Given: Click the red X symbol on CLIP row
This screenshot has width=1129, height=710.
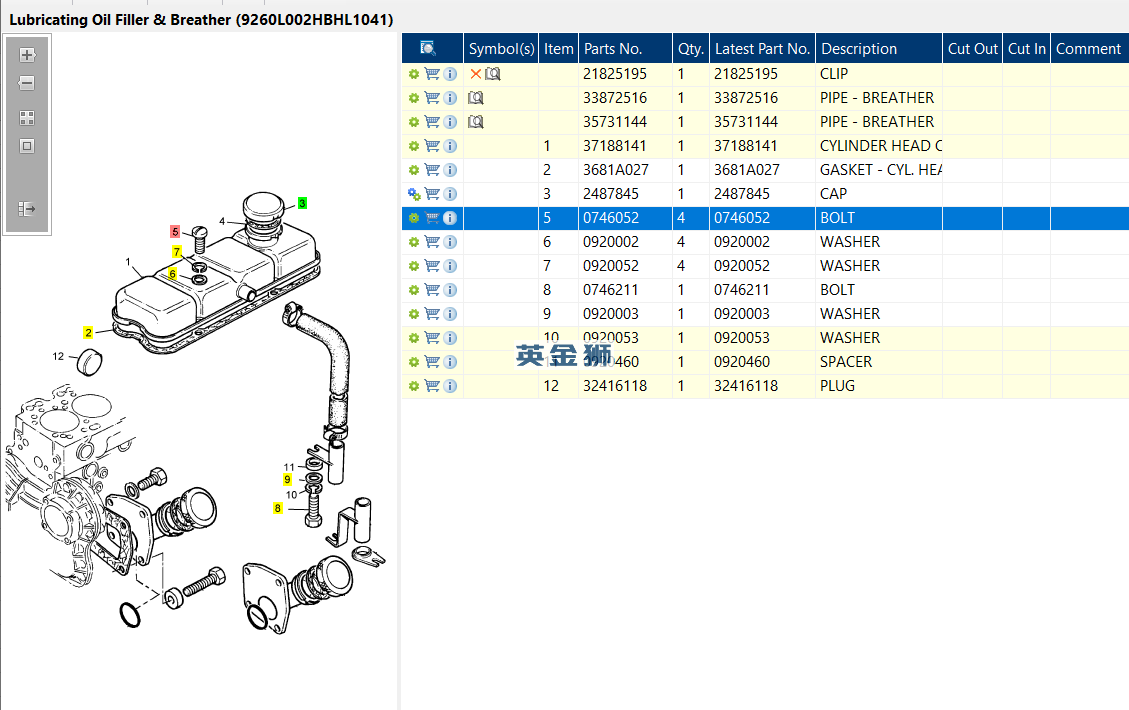Looking at the screenshot, I should (x=475, y=74).
